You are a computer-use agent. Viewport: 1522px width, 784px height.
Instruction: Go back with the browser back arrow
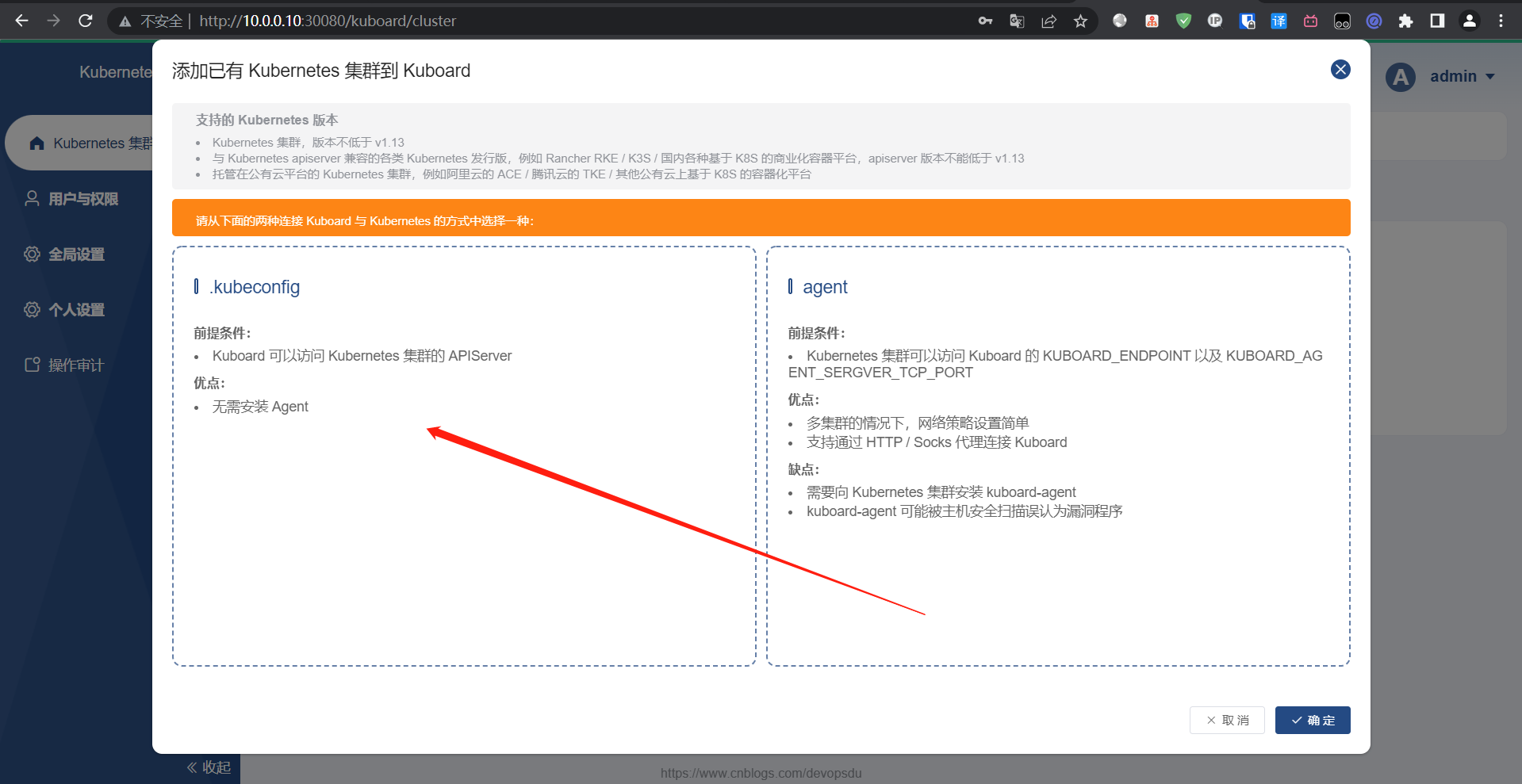[x=21, y=21]
